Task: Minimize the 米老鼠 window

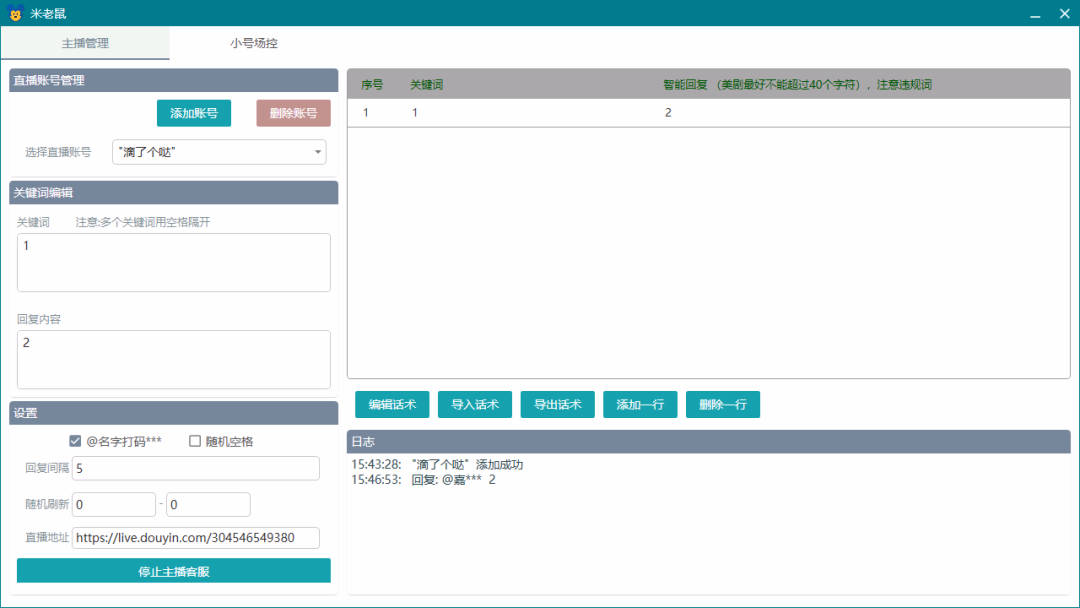Action: coord(1035,14)
